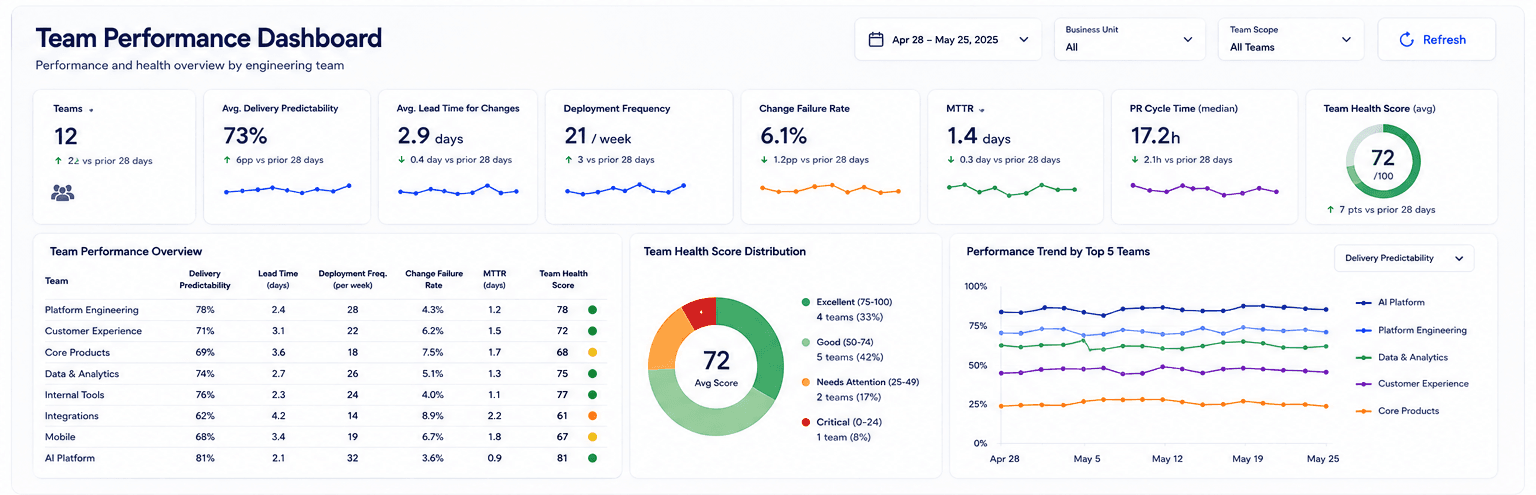Click the light green Good legend dot
The image size is (1536, 495).
point(806,342)
